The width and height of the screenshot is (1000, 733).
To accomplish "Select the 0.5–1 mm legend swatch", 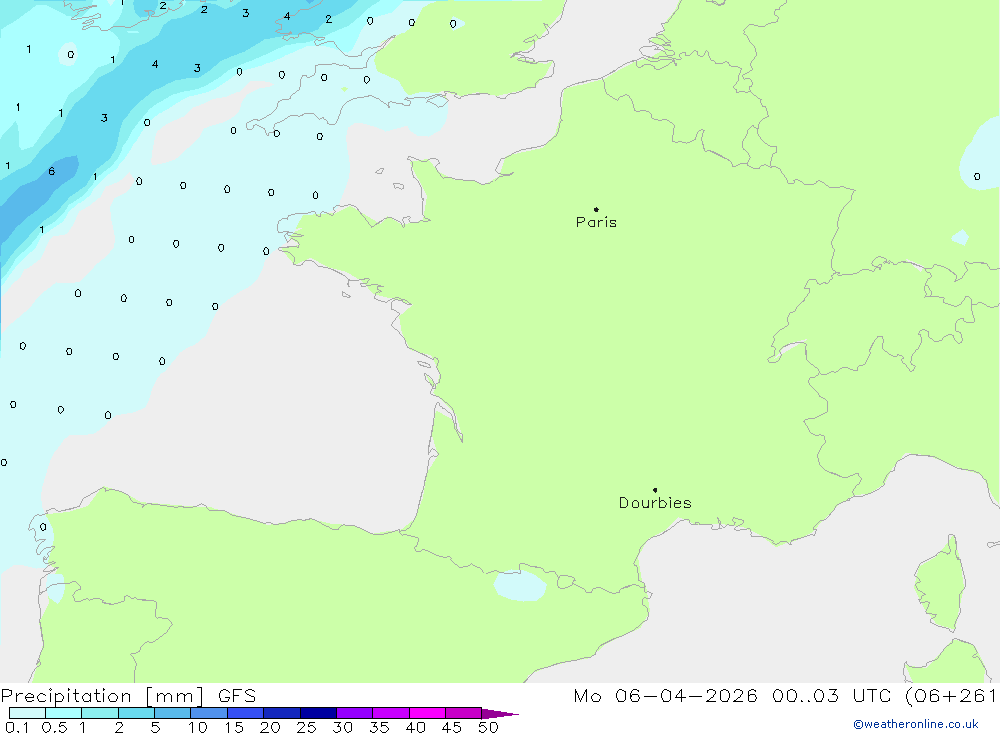I will pos(64,713).
